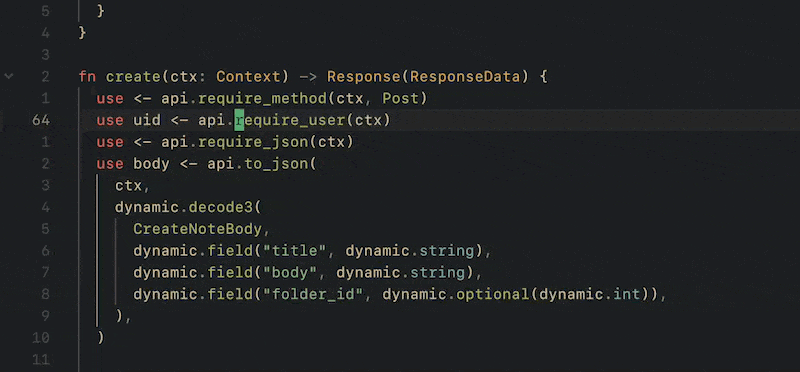800x372 pixels.
Task: Click CreateNoteBody constructor name
Action: (197, 229)
